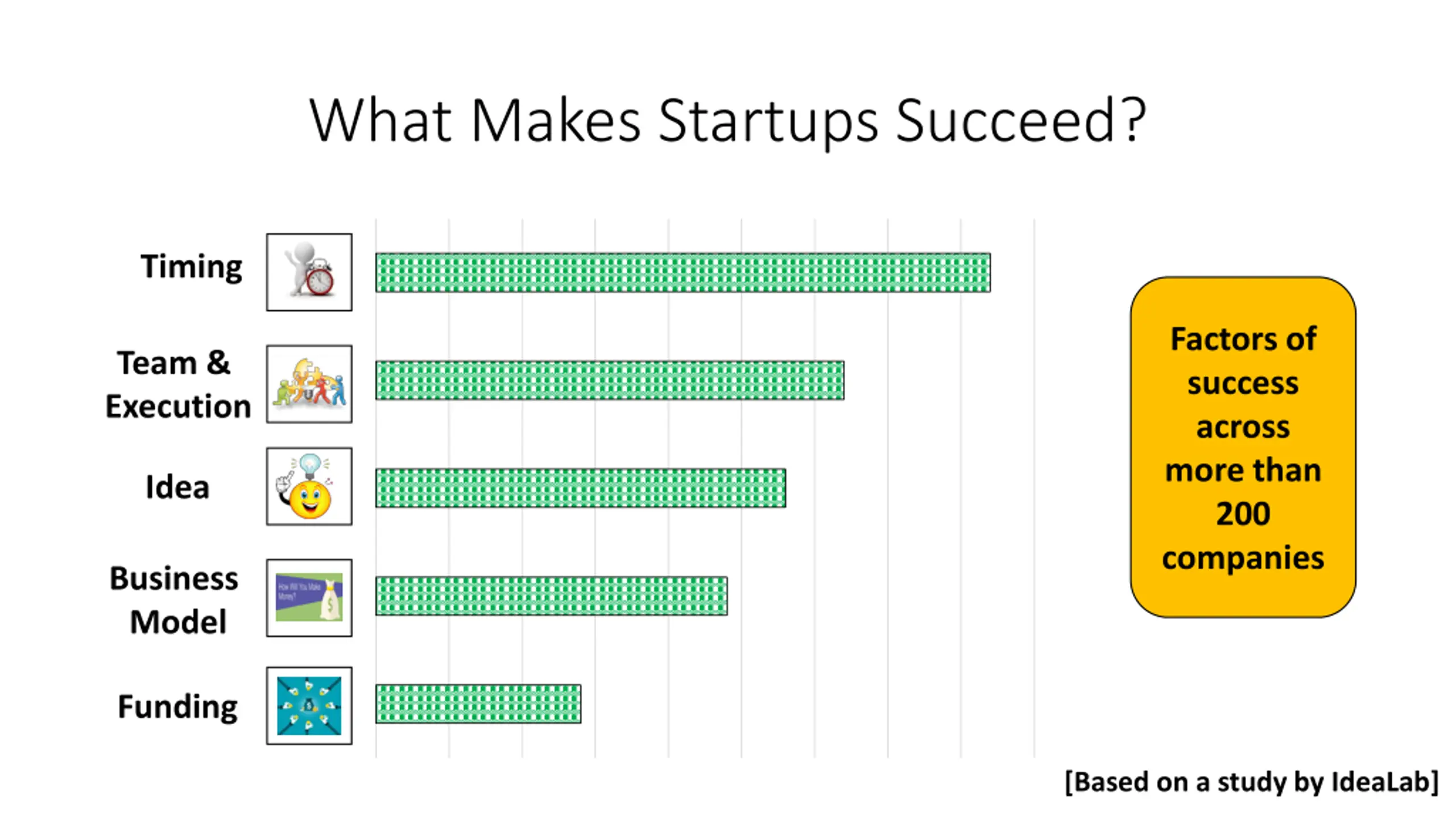Viewport: 1456px width, 819px height.
Task: Select the Team & Execution puzzle icon
Action: tap(309, 384)
